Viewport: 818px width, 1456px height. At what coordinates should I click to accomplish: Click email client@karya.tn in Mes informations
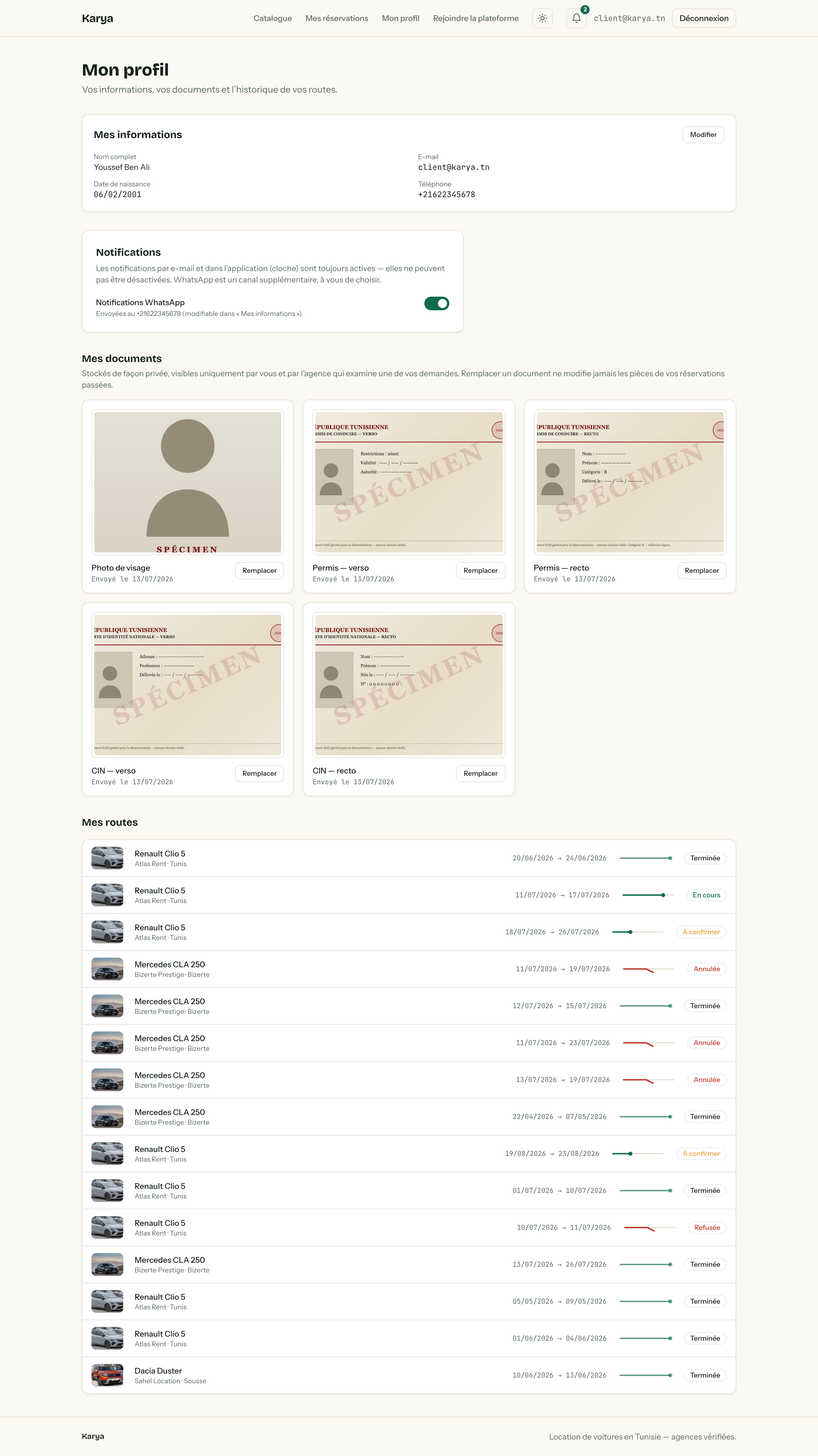454,167
